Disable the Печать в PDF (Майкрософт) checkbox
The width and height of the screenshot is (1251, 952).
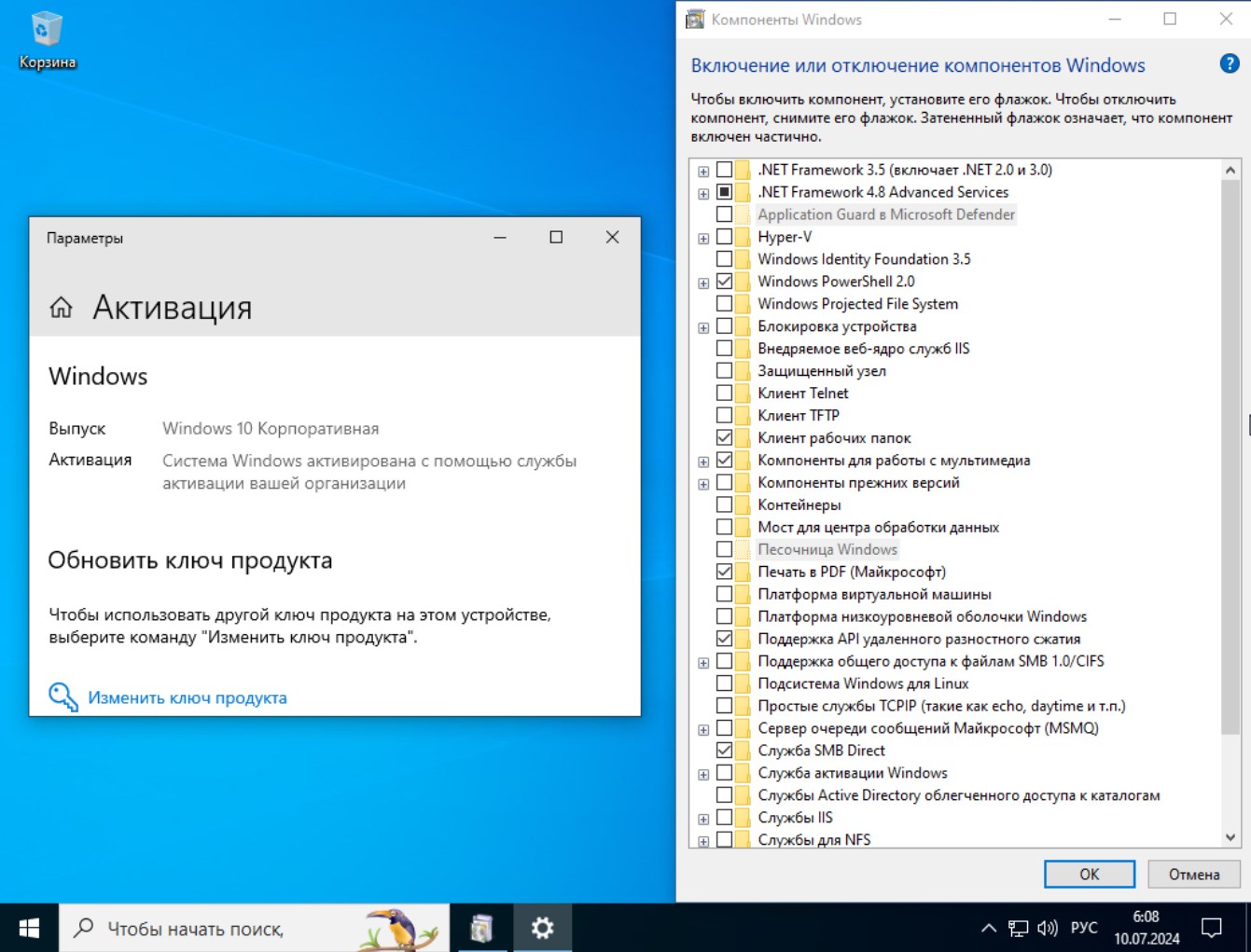click(x=724, y=572)
